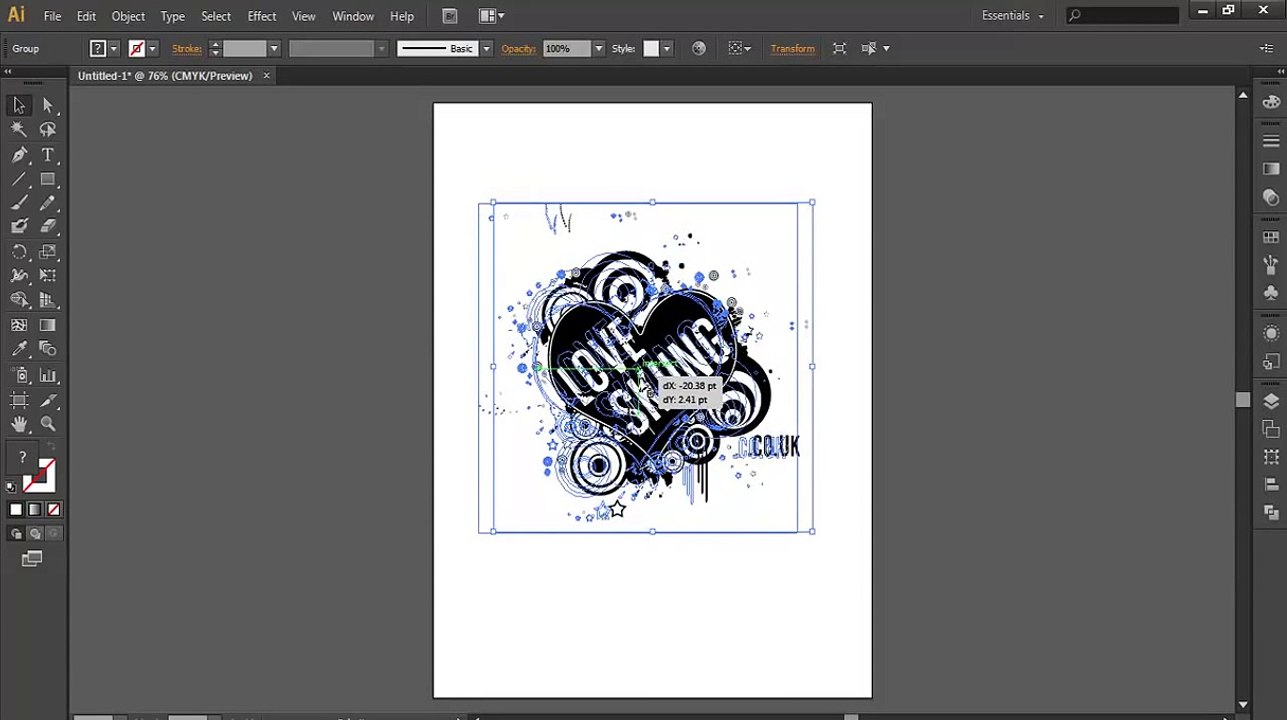Pick the Mesh tool
This screenshot has width=1287, height=720.
point(19,325)
